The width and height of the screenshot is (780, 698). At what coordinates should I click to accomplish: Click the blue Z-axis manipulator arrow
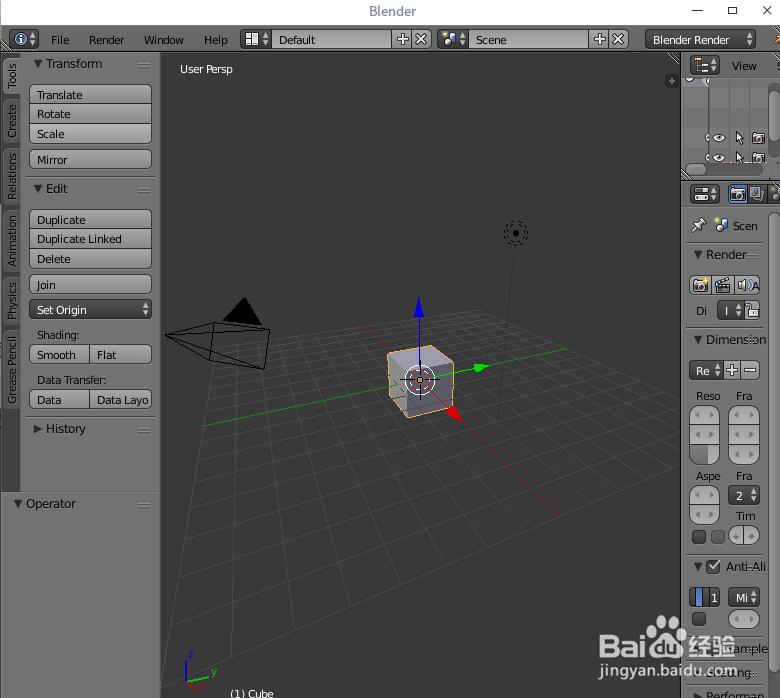419,307
